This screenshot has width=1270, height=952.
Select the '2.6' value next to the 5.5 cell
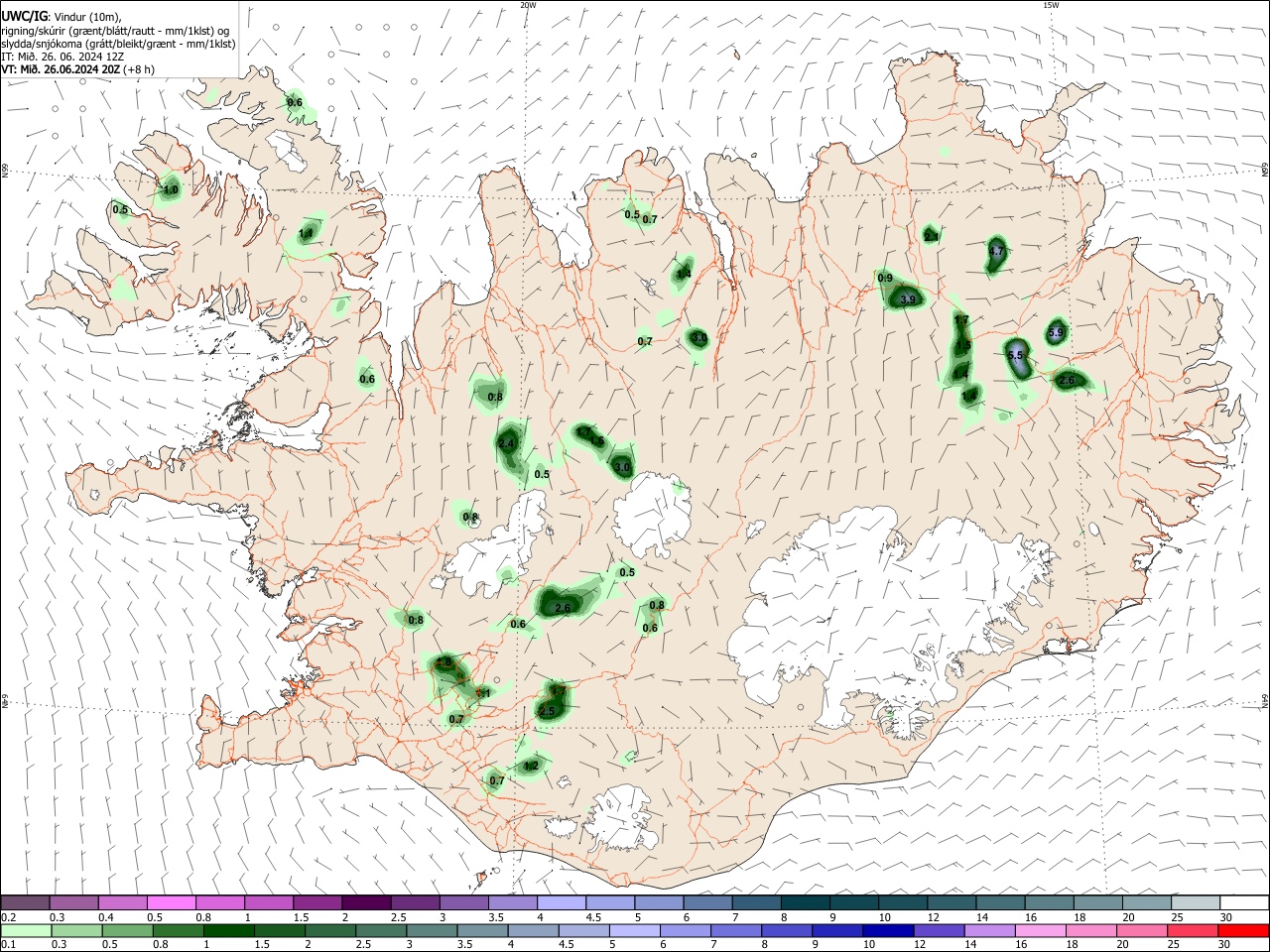pyautogui.click(x=1068, y=381)
